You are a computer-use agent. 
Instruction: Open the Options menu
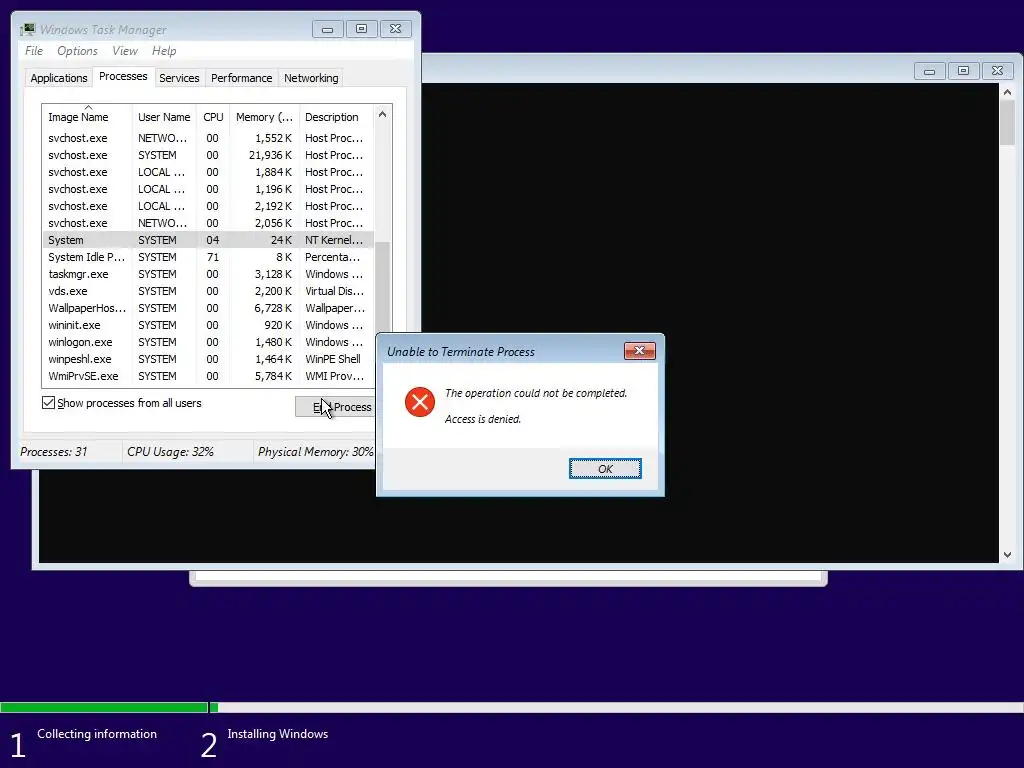[77, 51]
